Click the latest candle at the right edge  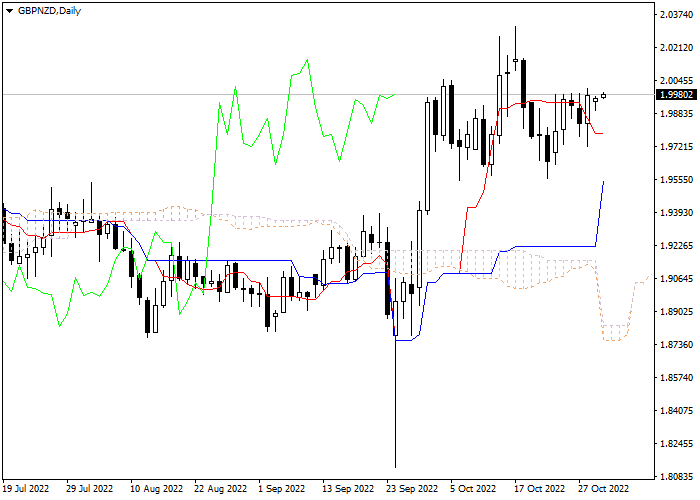coord(604,96)
